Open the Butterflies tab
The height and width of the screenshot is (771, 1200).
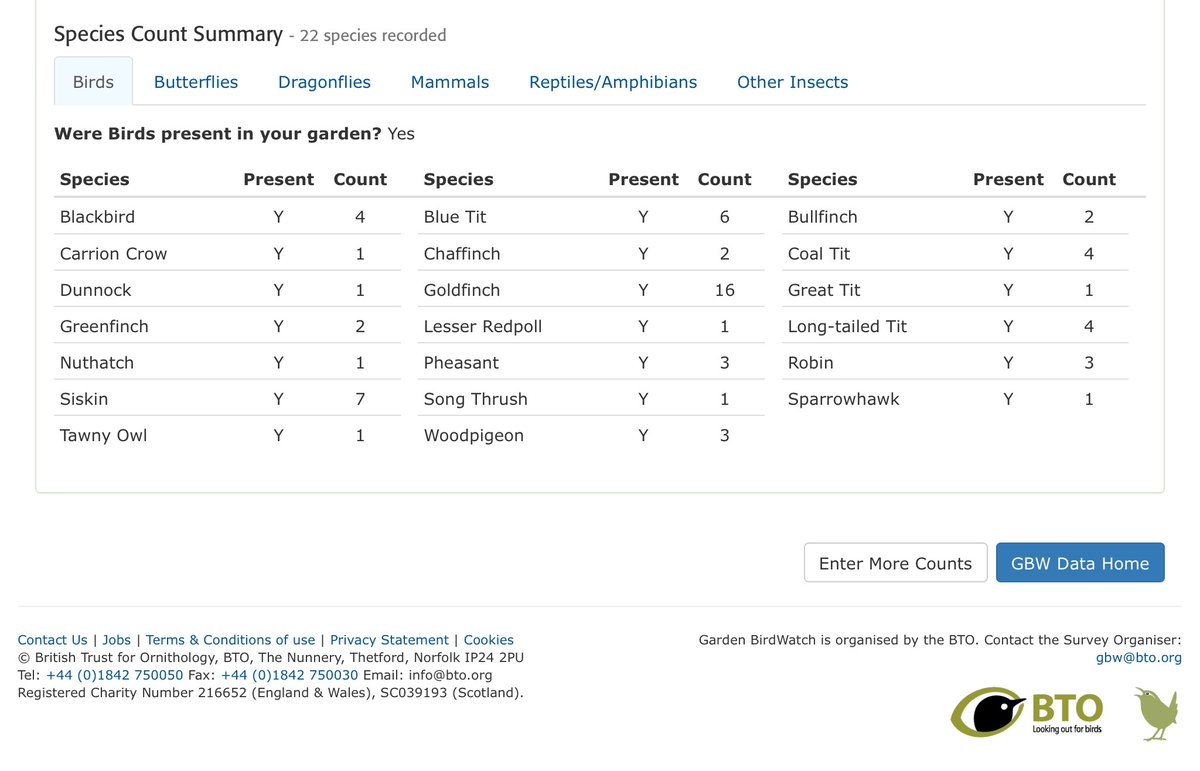tap(196, 82)
